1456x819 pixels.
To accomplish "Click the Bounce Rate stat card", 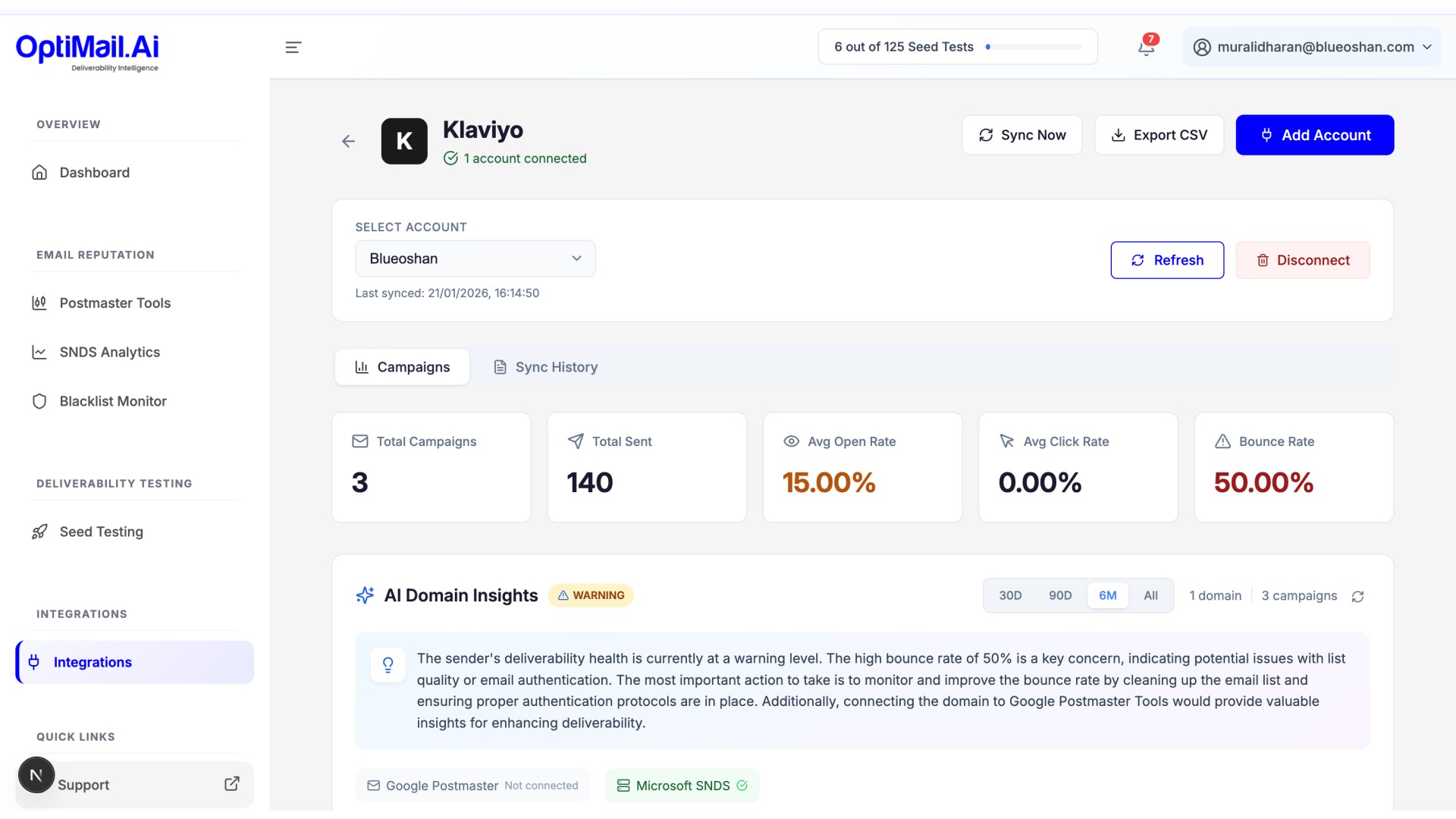I will [x=1294, y=467].
